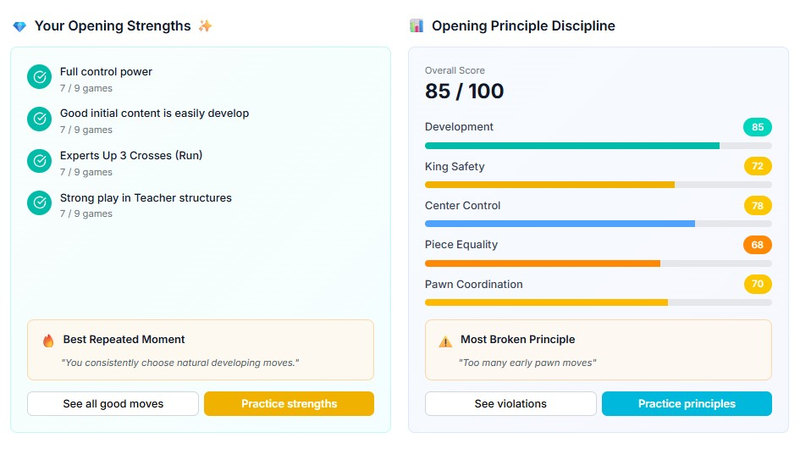Open See all good moves

pyautogui.click(x=113, y=404)
